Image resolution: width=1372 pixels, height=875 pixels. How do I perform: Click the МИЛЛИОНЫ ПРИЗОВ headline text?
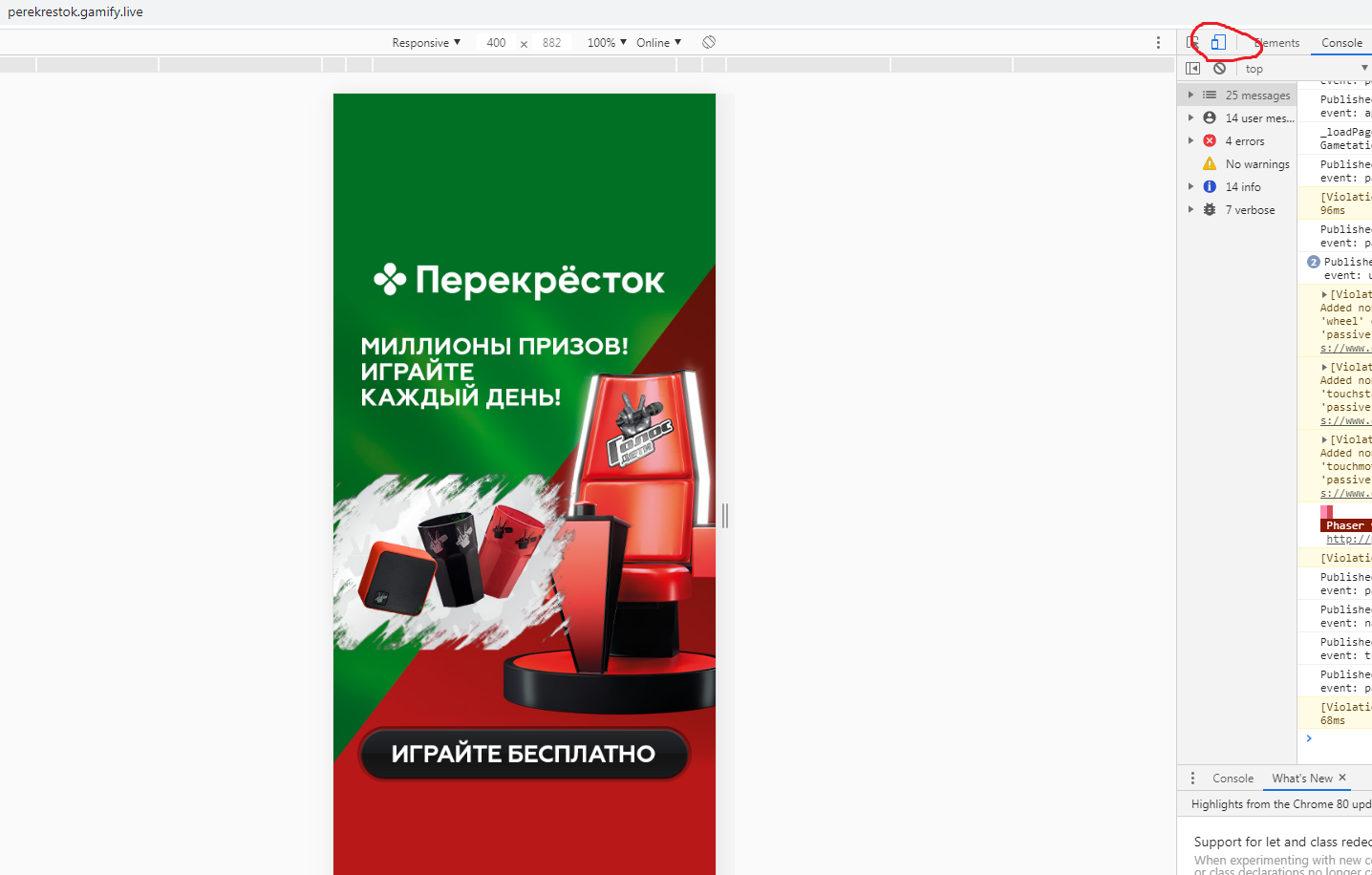click(x=495, y=346)
